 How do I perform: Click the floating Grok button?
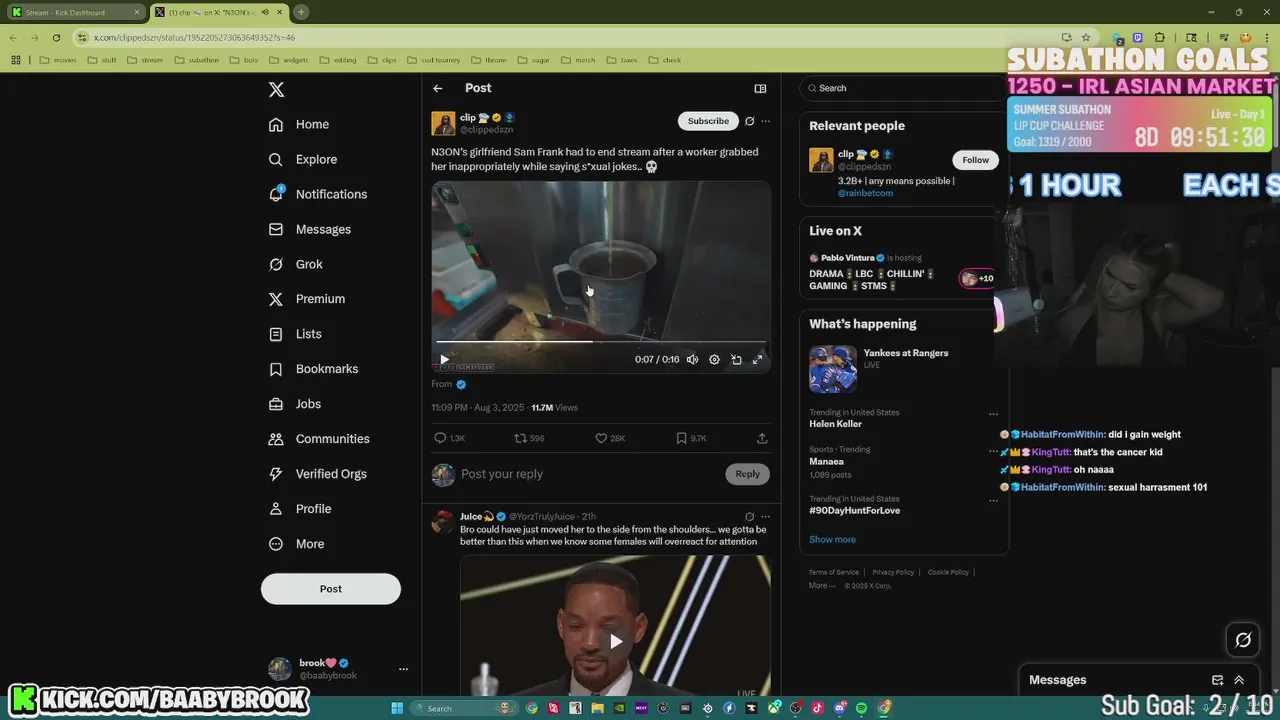coord(1243,640)
